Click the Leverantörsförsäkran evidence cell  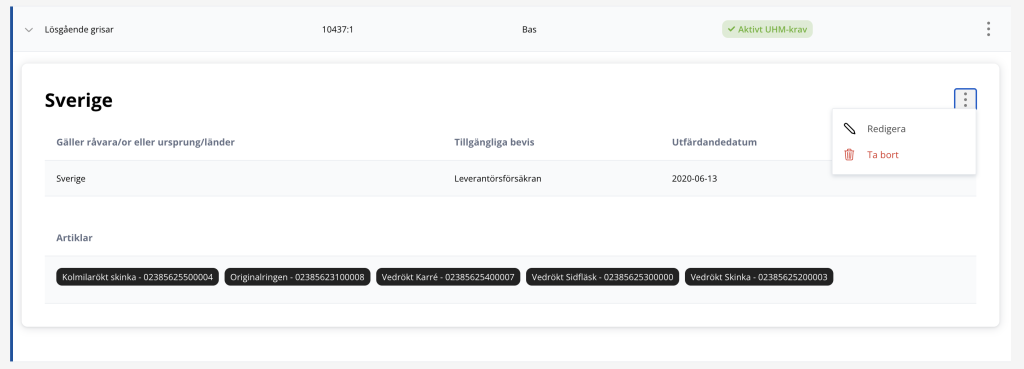coord(498,178)
